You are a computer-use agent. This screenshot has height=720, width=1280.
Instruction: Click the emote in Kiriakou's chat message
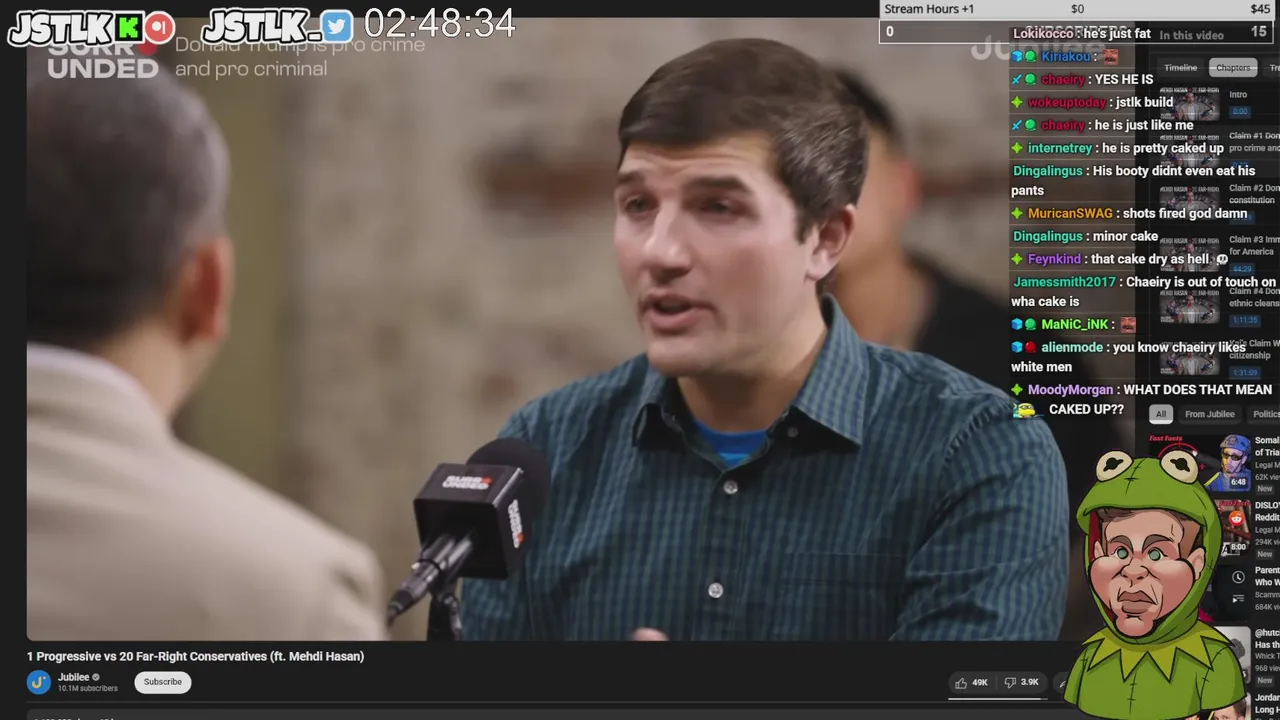tap(1110, 57)
